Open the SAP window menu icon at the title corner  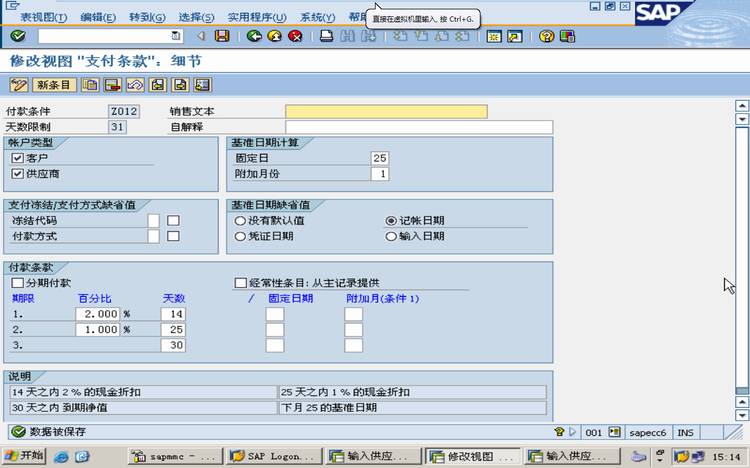coord(12,6)
